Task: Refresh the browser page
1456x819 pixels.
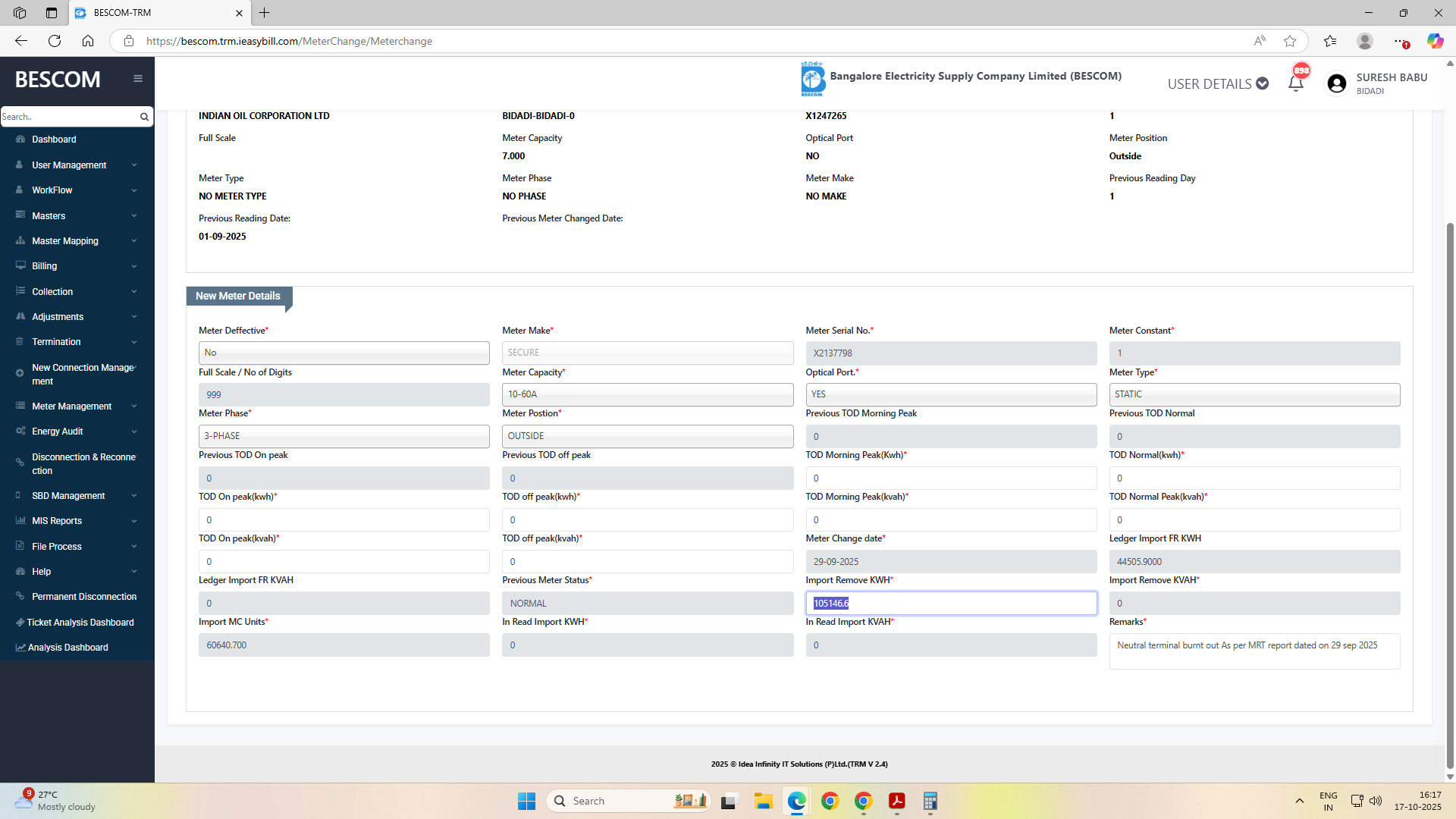Action: [x=55, y=41]
